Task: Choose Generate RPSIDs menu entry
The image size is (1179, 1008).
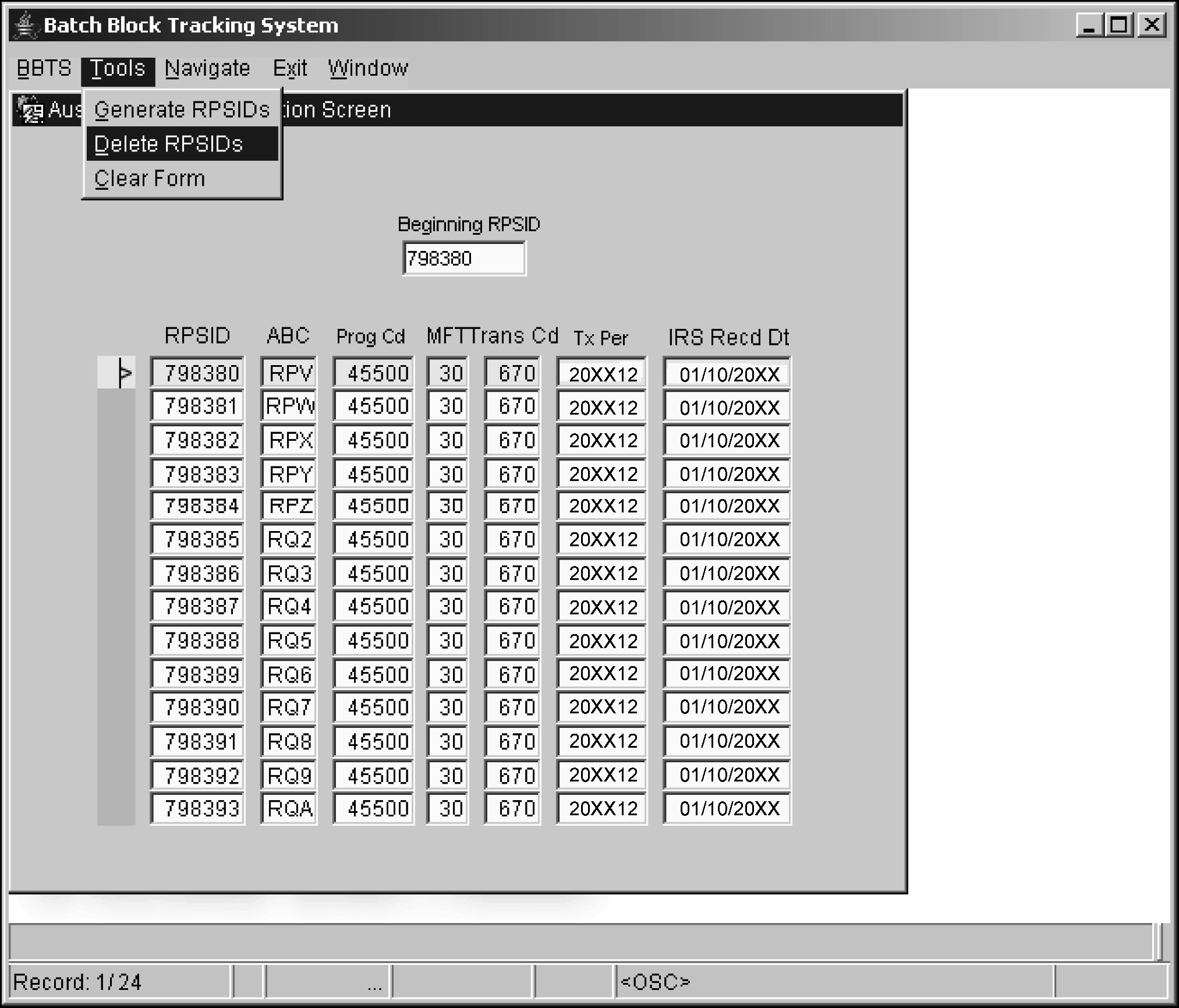Action: (182, 109)
